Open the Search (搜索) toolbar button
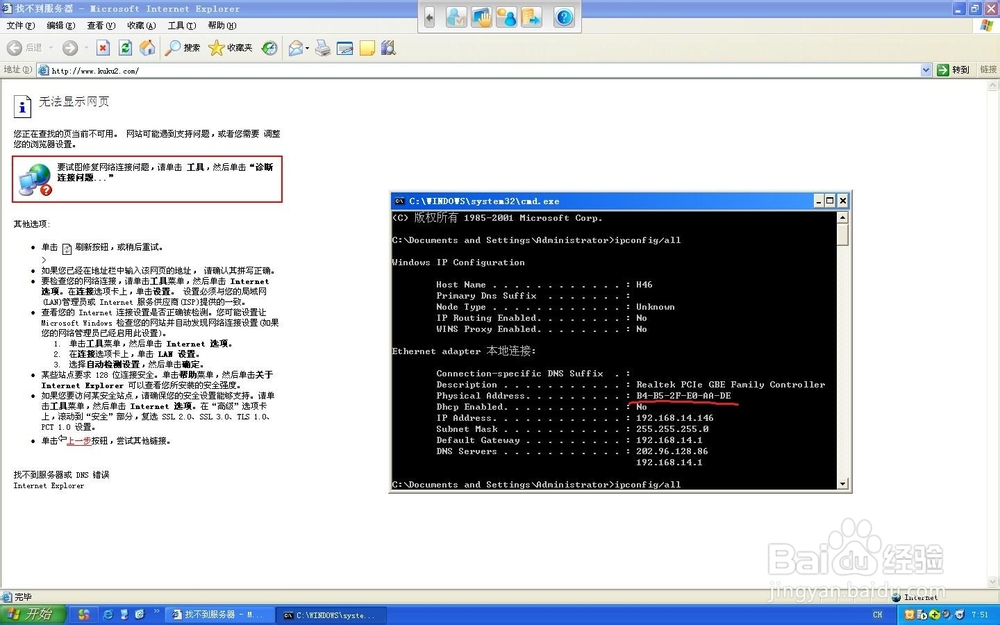The height and width of the screenshot is (625, 1000). point(182,48)
